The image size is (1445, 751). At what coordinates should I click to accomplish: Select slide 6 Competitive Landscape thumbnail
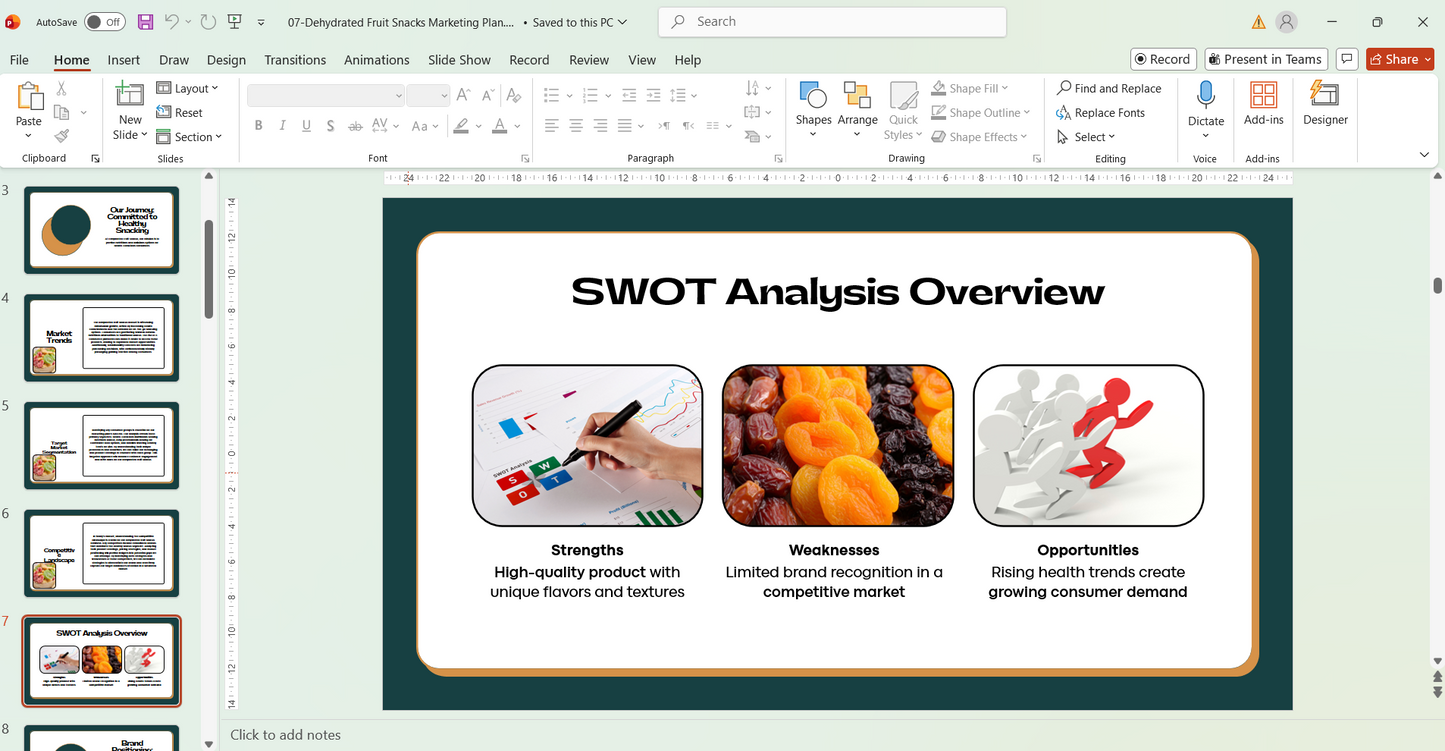coord(101,554)
